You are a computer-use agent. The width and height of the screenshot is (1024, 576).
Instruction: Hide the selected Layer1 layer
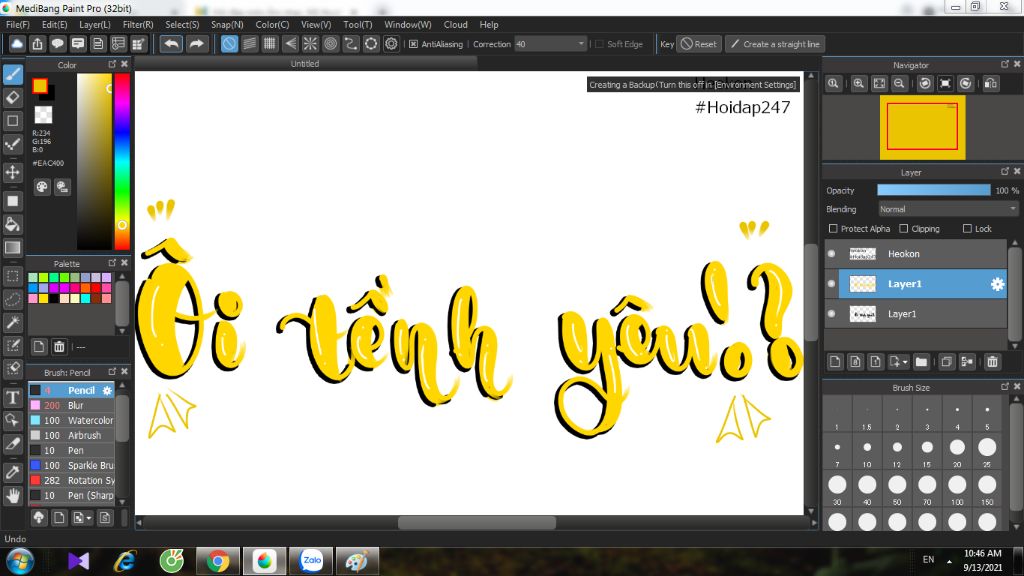pos(831,284)
